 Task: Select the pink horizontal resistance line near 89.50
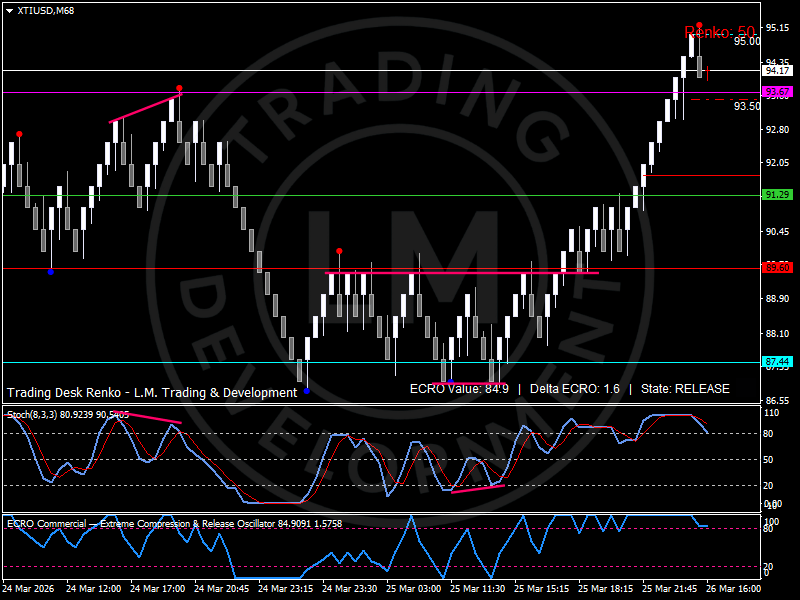click(462, 273)
